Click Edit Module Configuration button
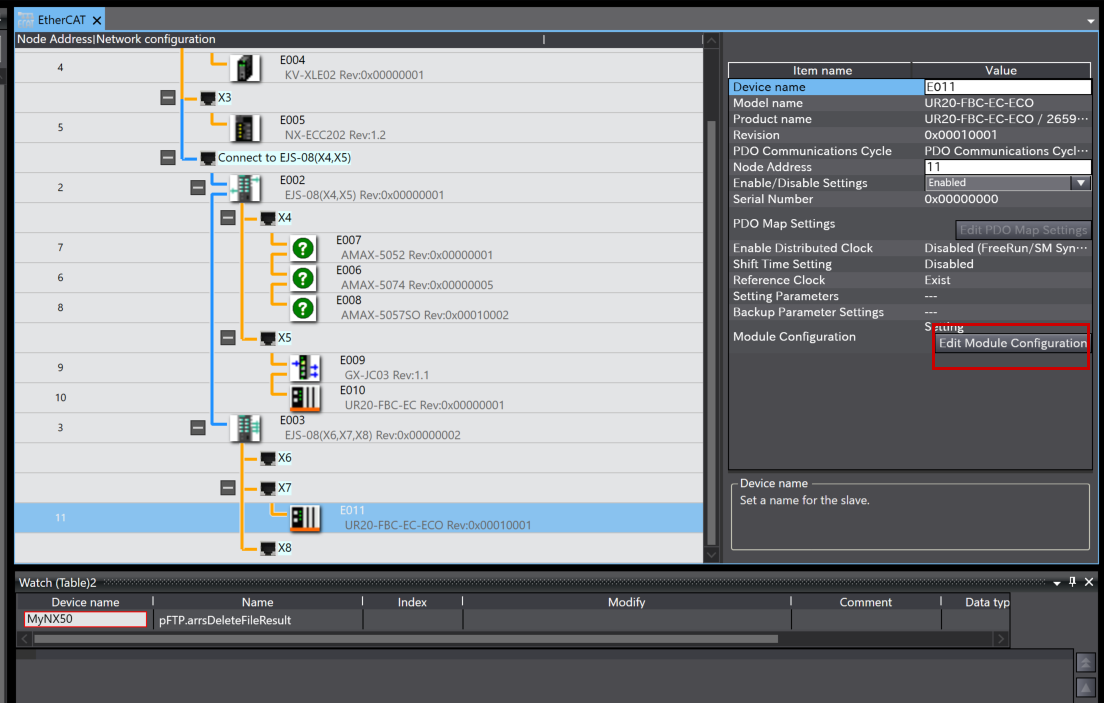This screenshot has height=703, width=1104. [x=1012, y=344]
